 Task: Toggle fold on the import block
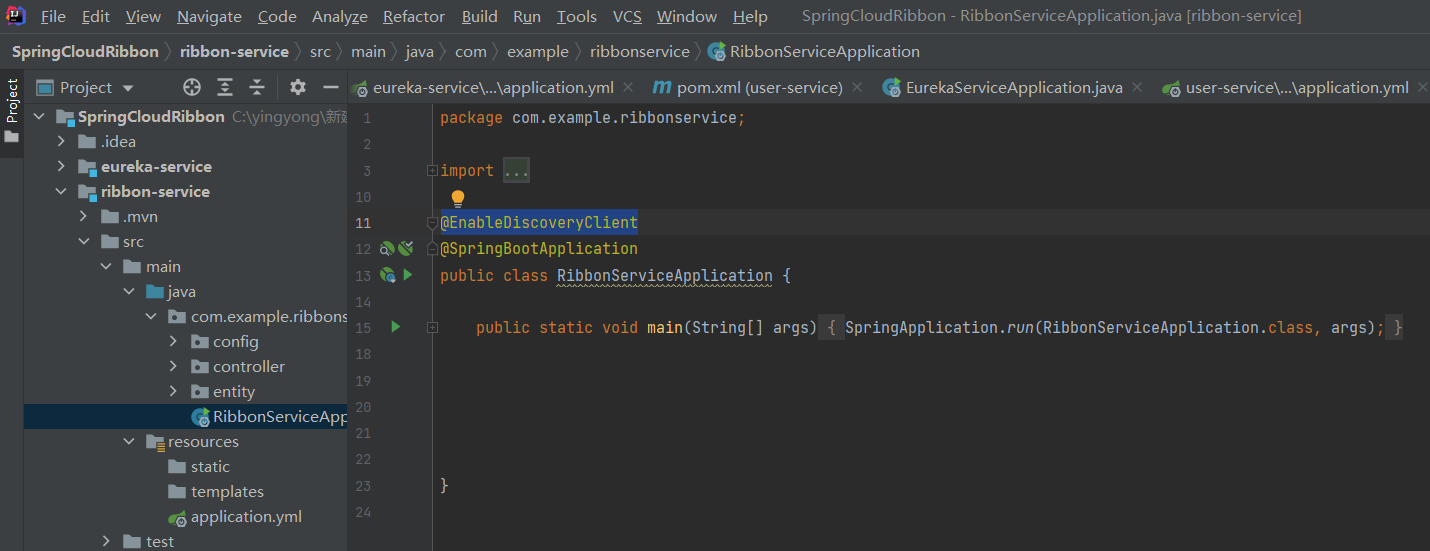point(432,171)
